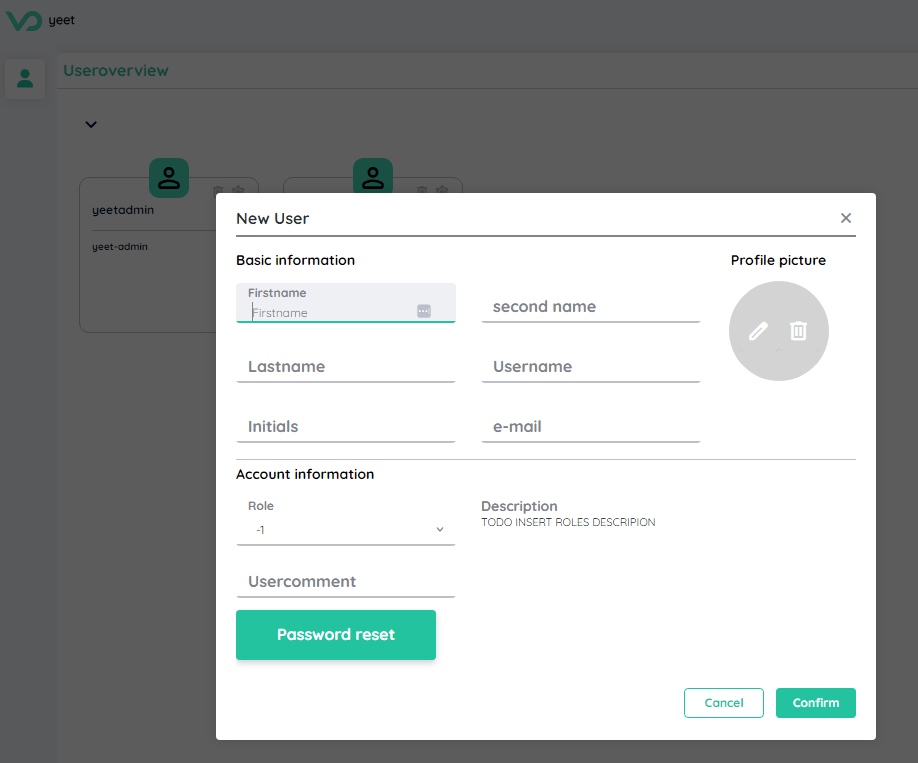Screen dimensions: 918x763
Task: Click the Confirm button
Action: click(816, 703)
